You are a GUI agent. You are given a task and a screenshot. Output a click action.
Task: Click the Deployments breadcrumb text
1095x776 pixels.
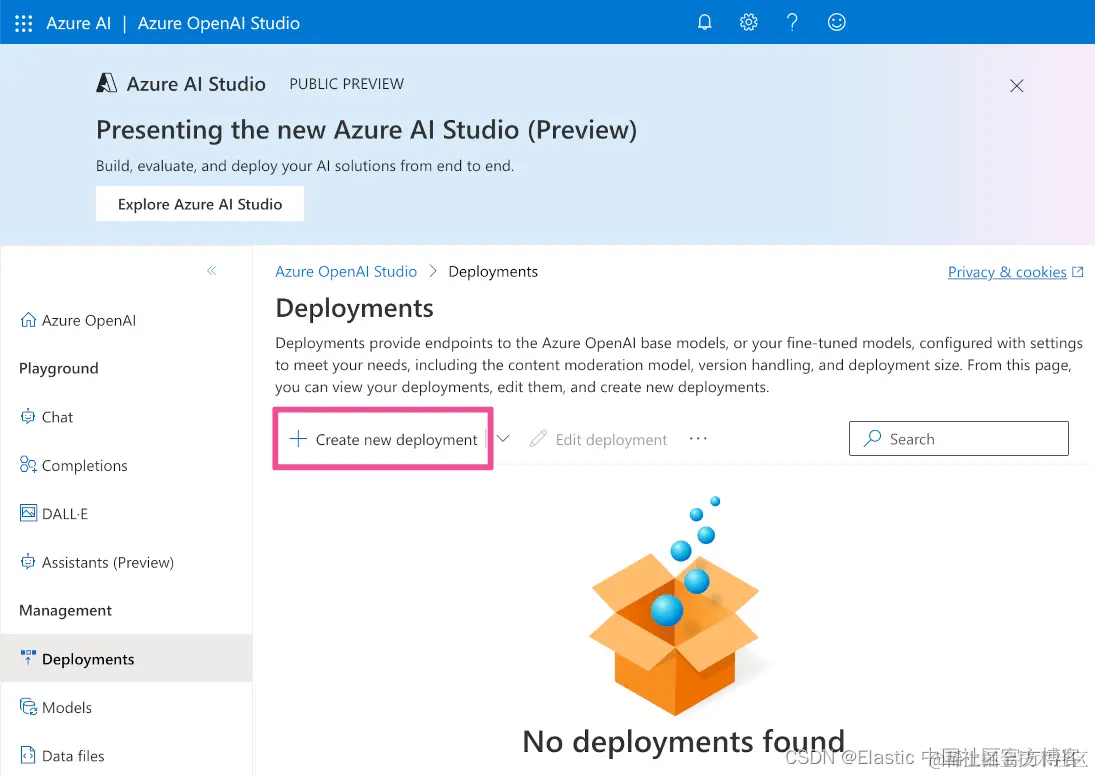tap(493, 271)
